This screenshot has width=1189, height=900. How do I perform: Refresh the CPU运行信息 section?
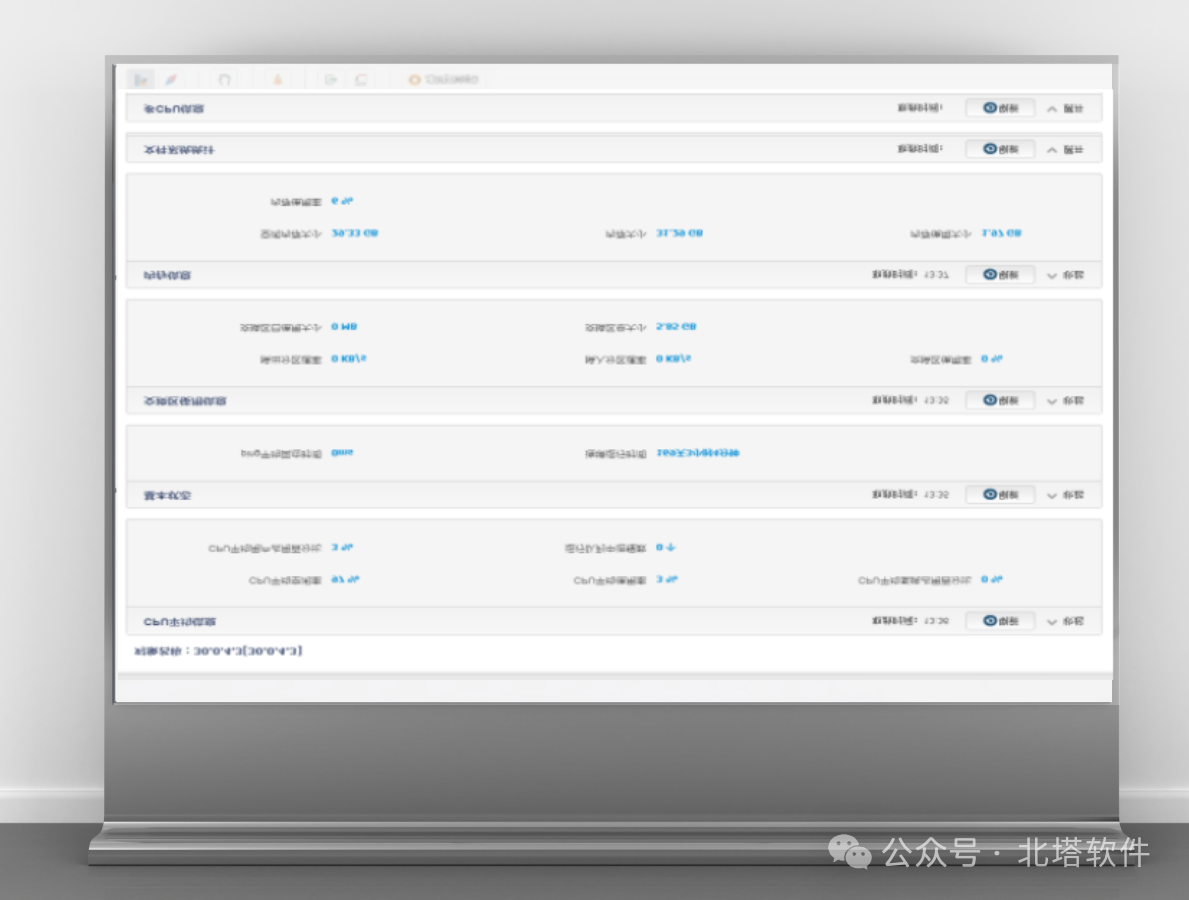(x=999, y=621)
